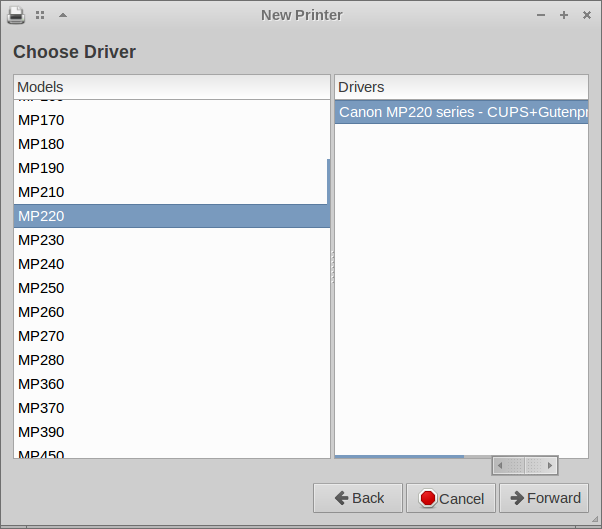Image resolution: width=602 pixels, height=529 pixels.
Task: Proceed with the Forward button
Action: pos(544,498)
